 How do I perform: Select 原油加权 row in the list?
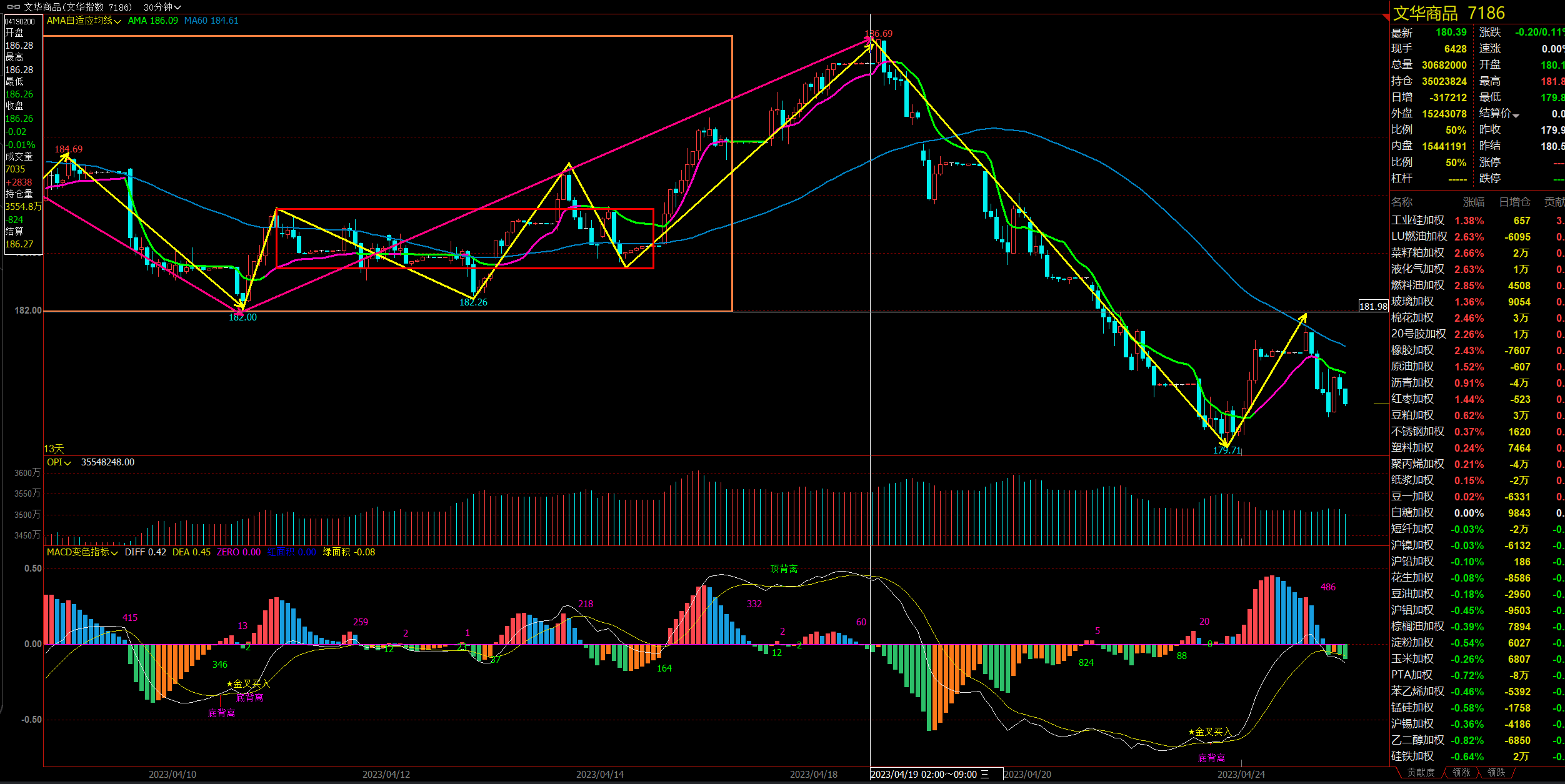click(1412, 367)
